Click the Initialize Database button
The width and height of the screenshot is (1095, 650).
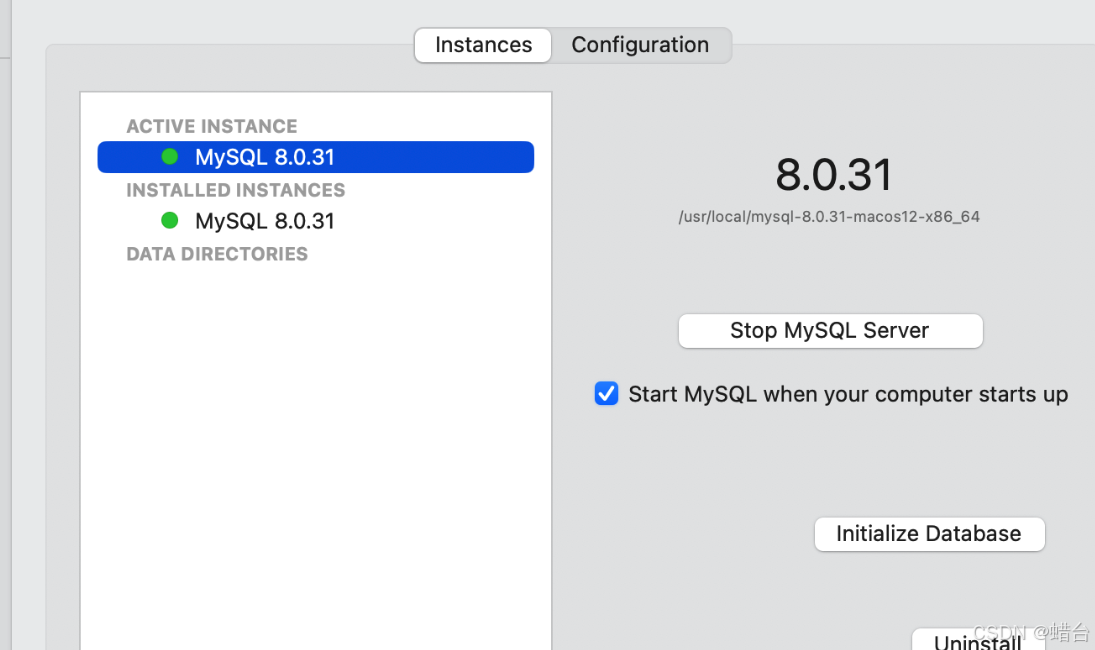[x=929, y=534]
